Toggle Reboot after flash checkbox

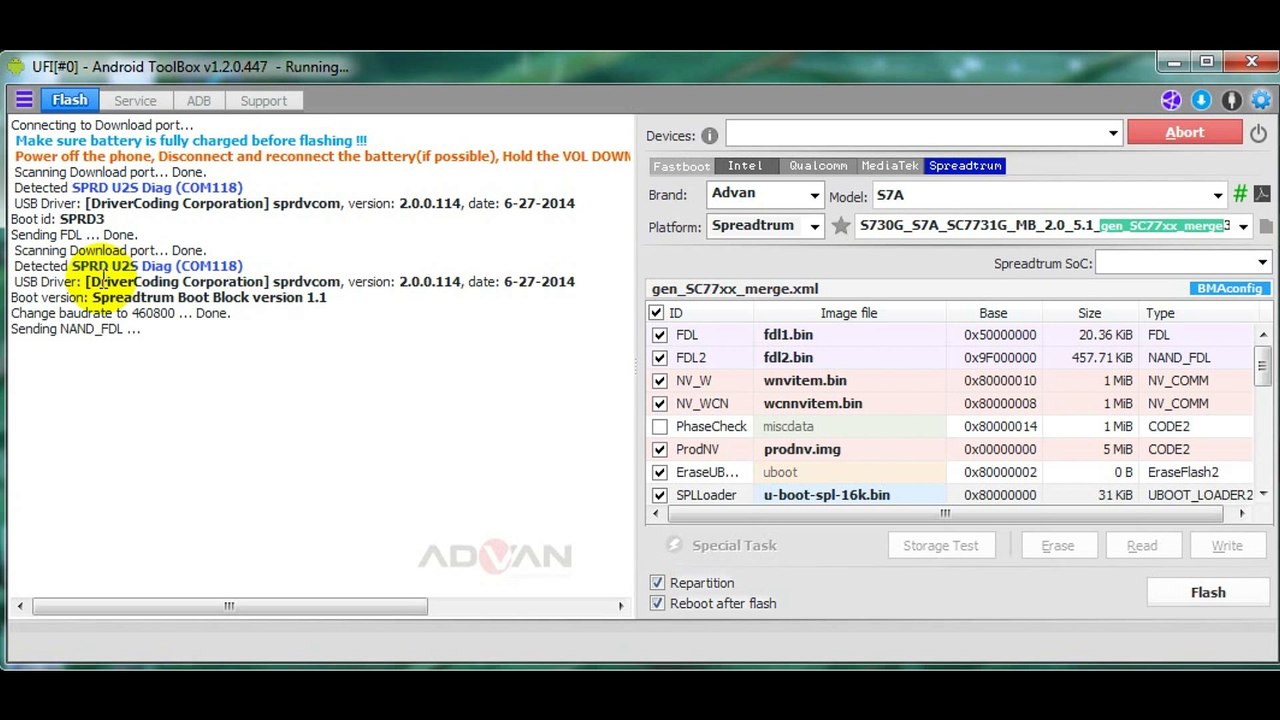coord(657,604)
